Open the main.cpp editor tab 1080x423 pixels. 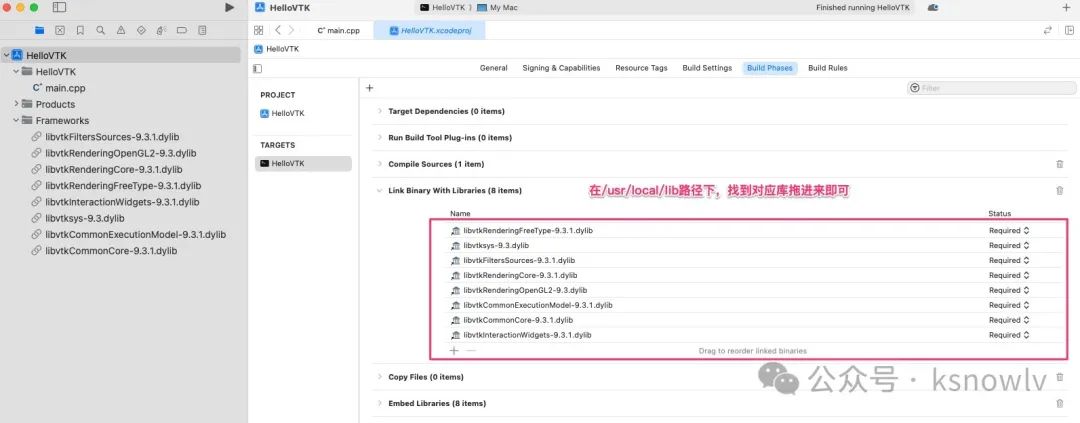[339, 30]
